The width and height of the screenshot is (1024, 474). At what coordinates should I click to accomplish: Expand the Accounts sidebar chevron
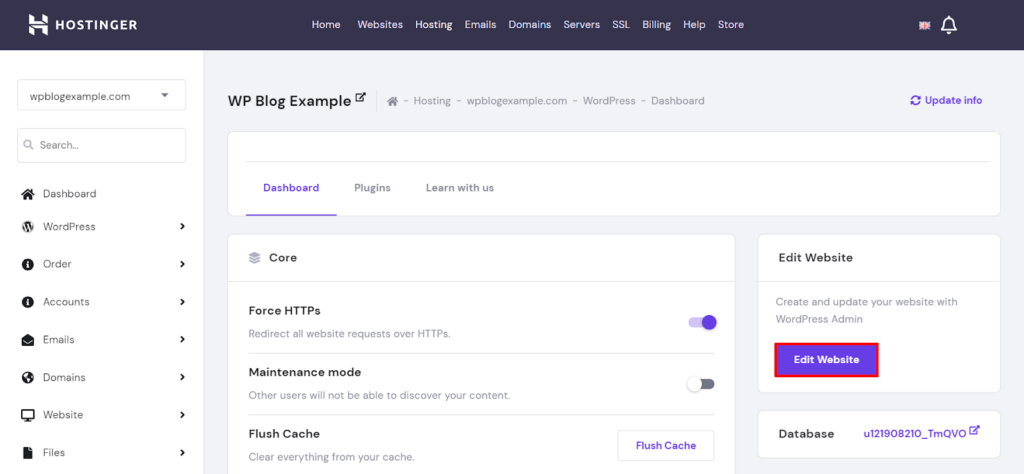click(x=182, y=302)
